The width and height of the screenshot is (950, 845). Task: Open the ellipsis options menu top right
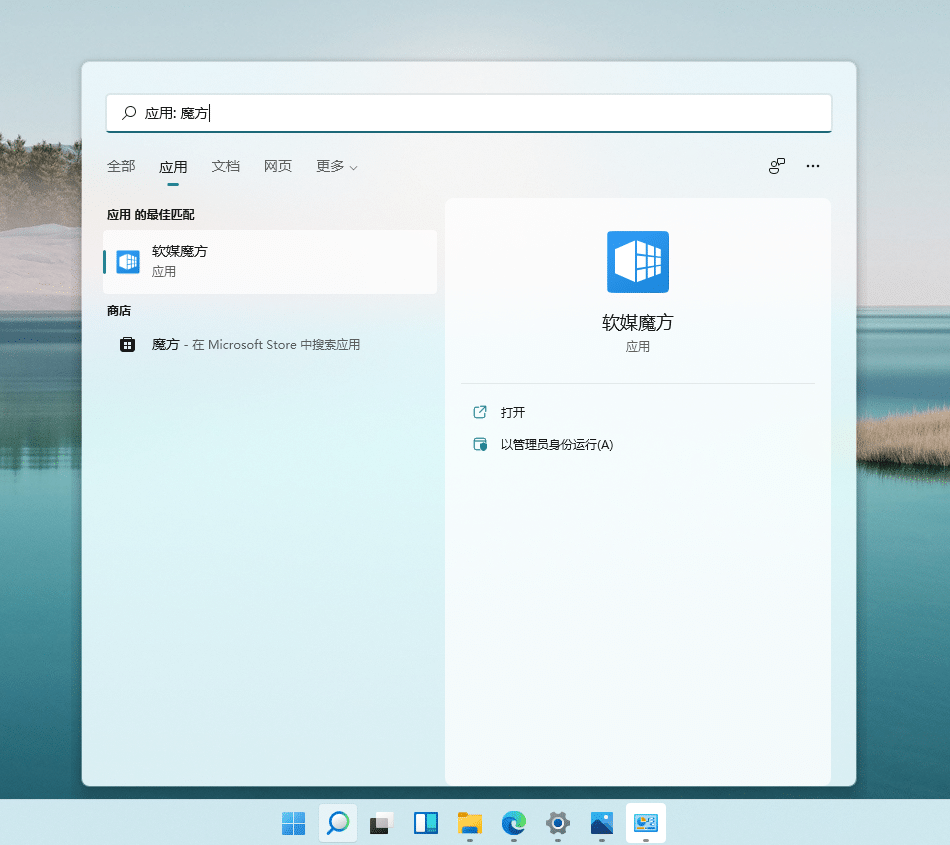click(813, 166)
